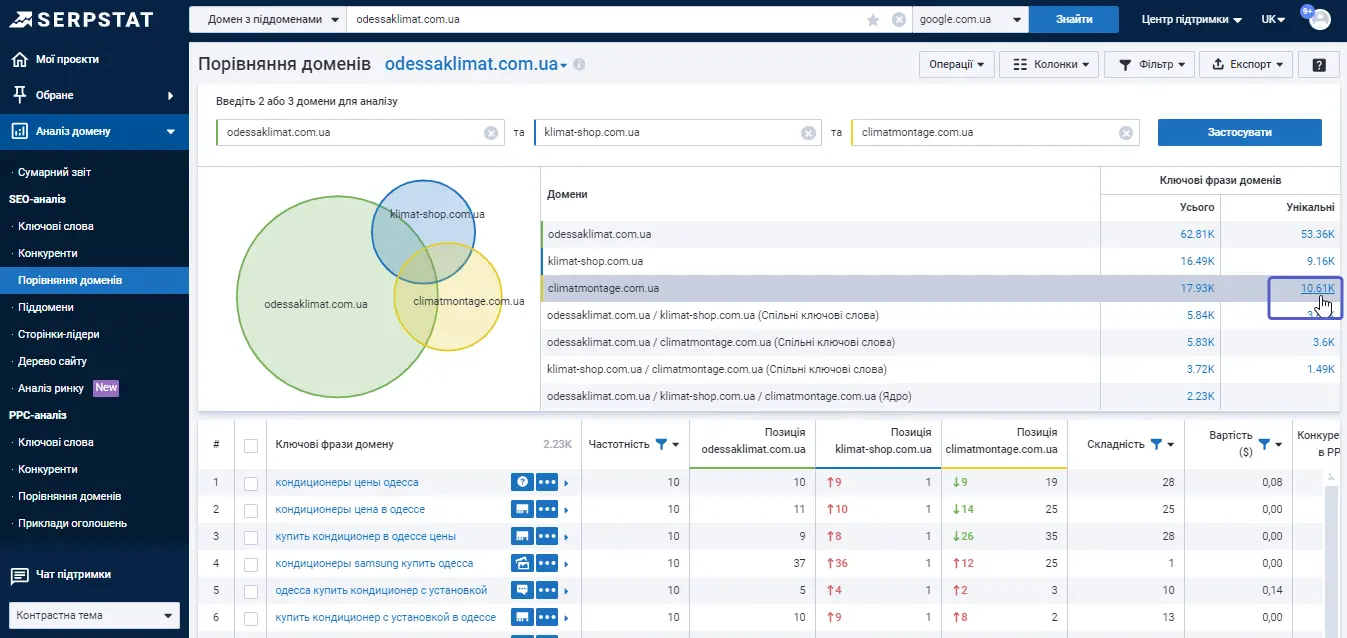The width and height of the screenshot is (1347, 638).
Task: Open the user profile avatar
Action: (1320, 19)
